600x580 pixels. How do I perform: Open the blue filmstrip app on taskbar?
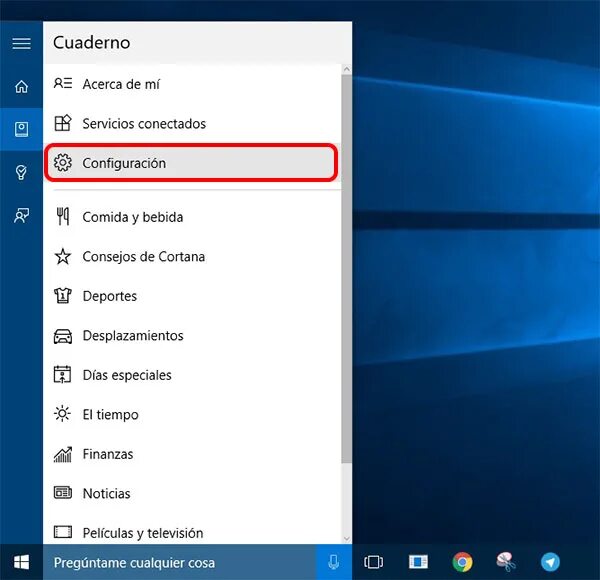pyautogui.click(x=418, y=562)
